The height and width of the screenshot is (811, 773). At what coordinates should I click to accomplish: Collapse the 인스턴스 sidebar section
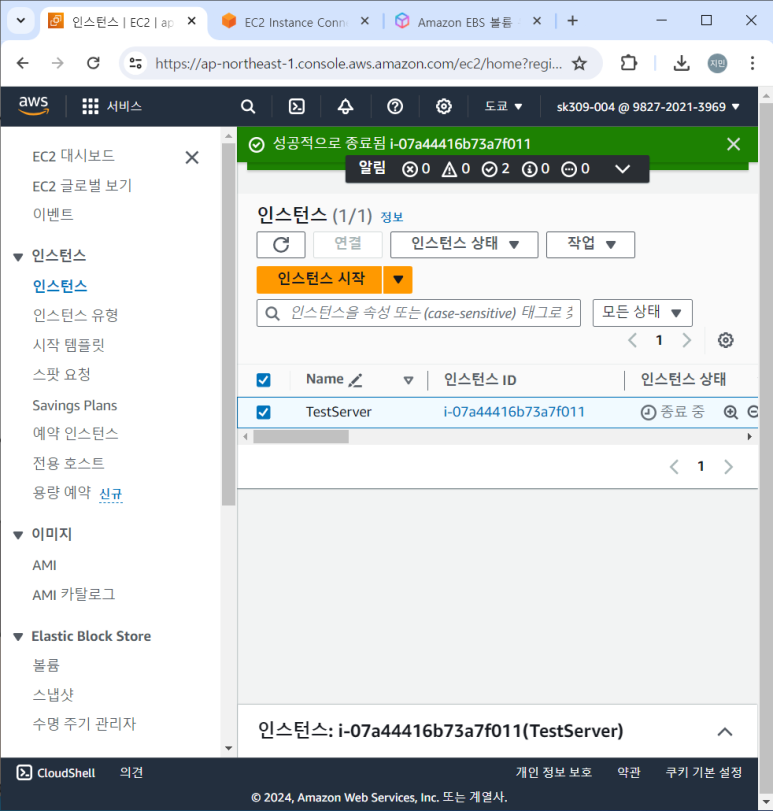pos(18,257)
